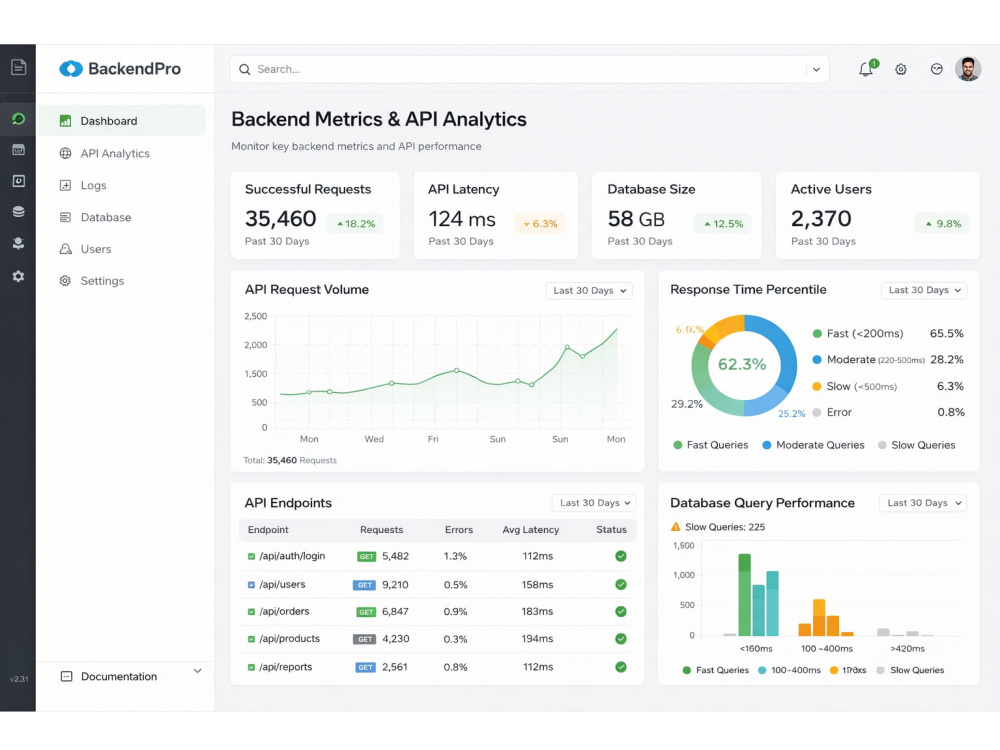Image resolution: width=1000 pixels, height=750 pixels.
Task: Click the BackendPro cloud logo
Action: point(71,69)
